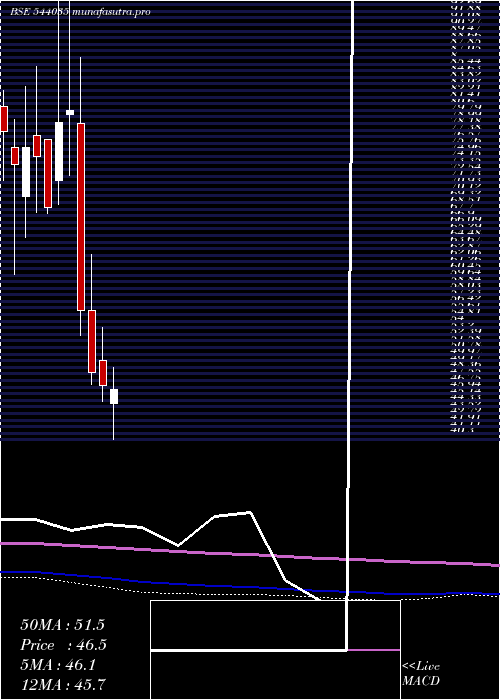
Task: Click the <<Live MACD label
Action: pyautogui.click(x=421, y=674)
